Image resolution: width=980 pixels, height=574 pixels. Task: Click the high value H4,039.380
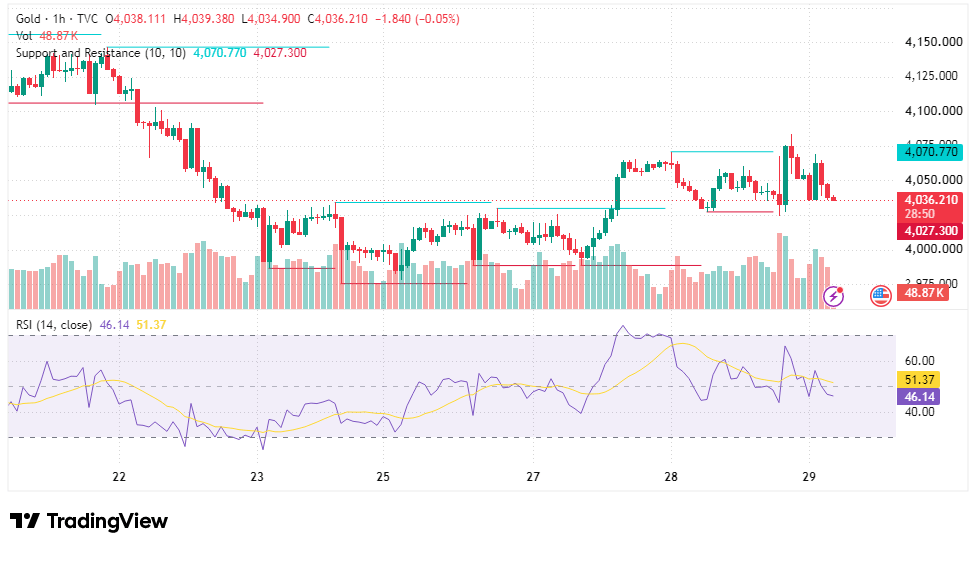pyautogui.click(x=204, y=19)
